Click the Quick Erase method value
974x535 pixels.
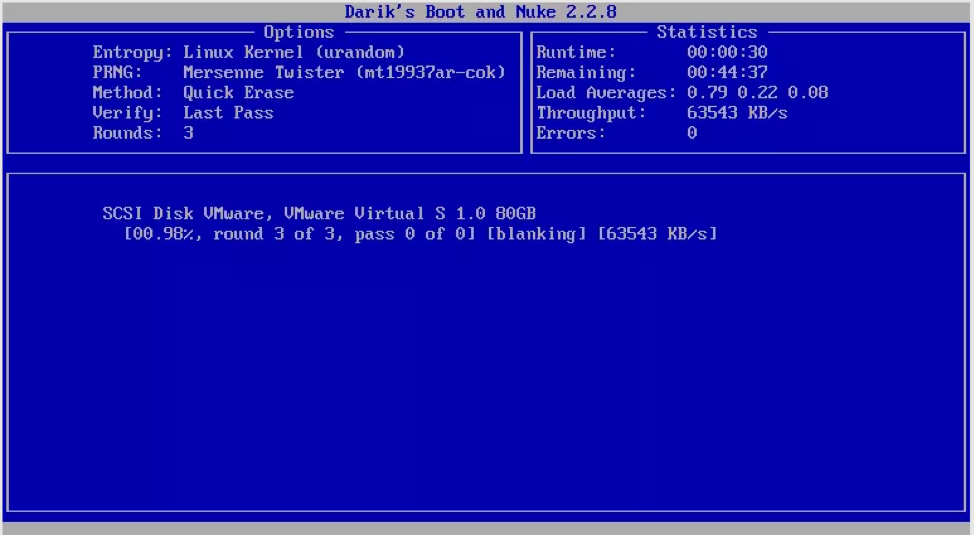pos(239,93)
